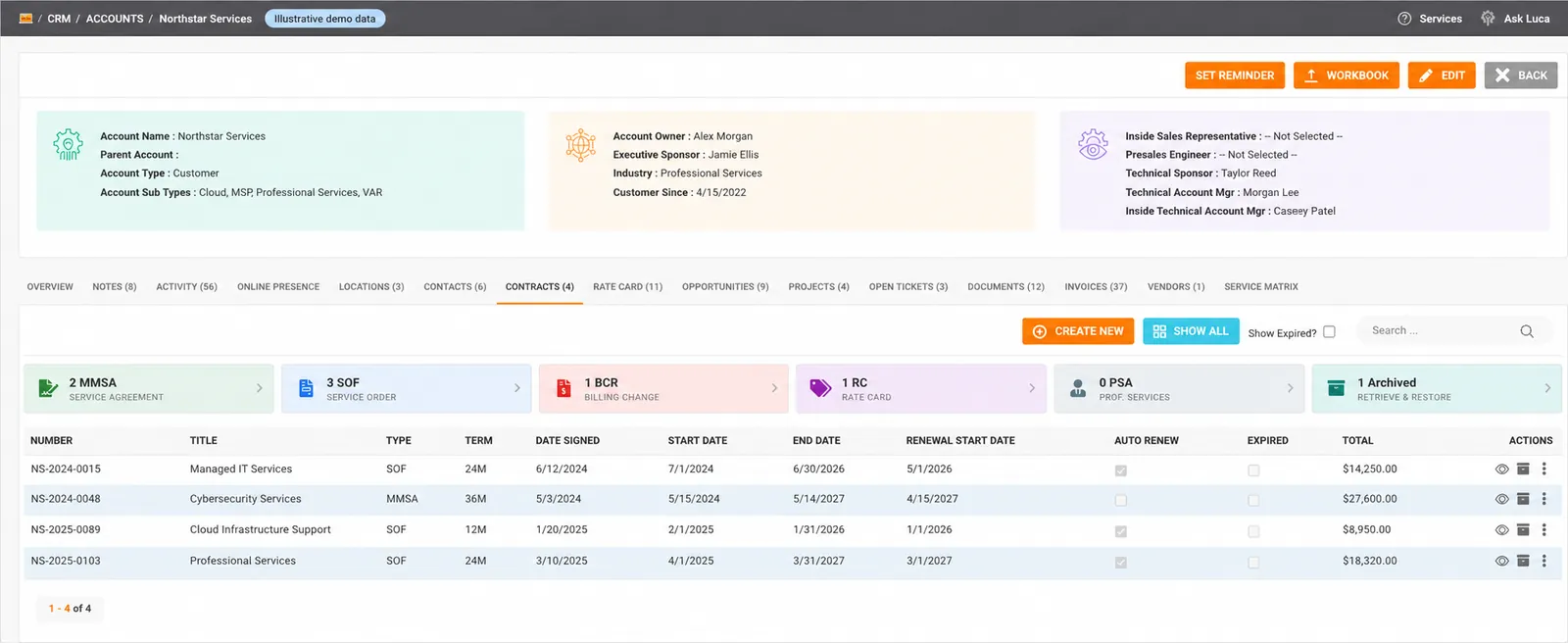
Task: Click the Back button
Action: click(1521, 75)
